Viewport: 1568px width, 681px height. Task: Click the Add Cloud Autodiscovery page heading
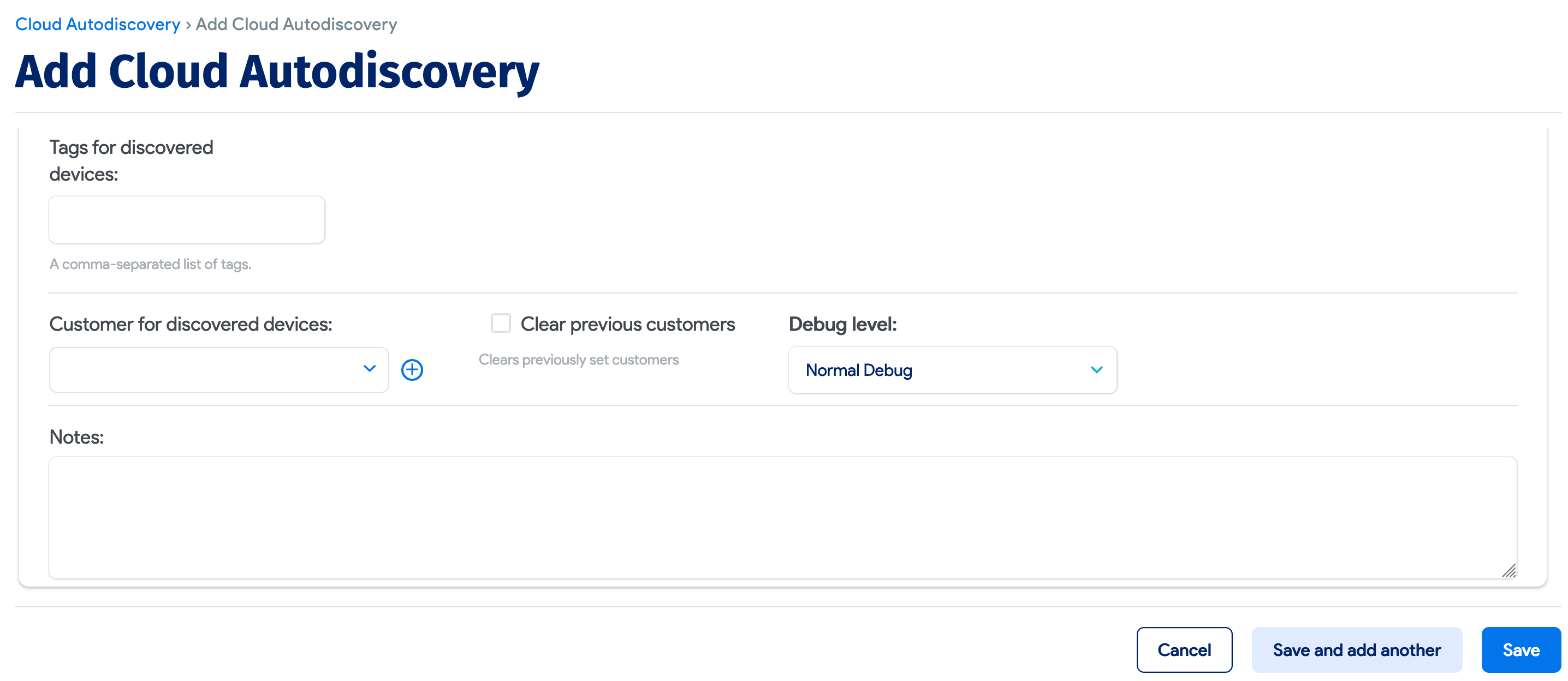277,70
